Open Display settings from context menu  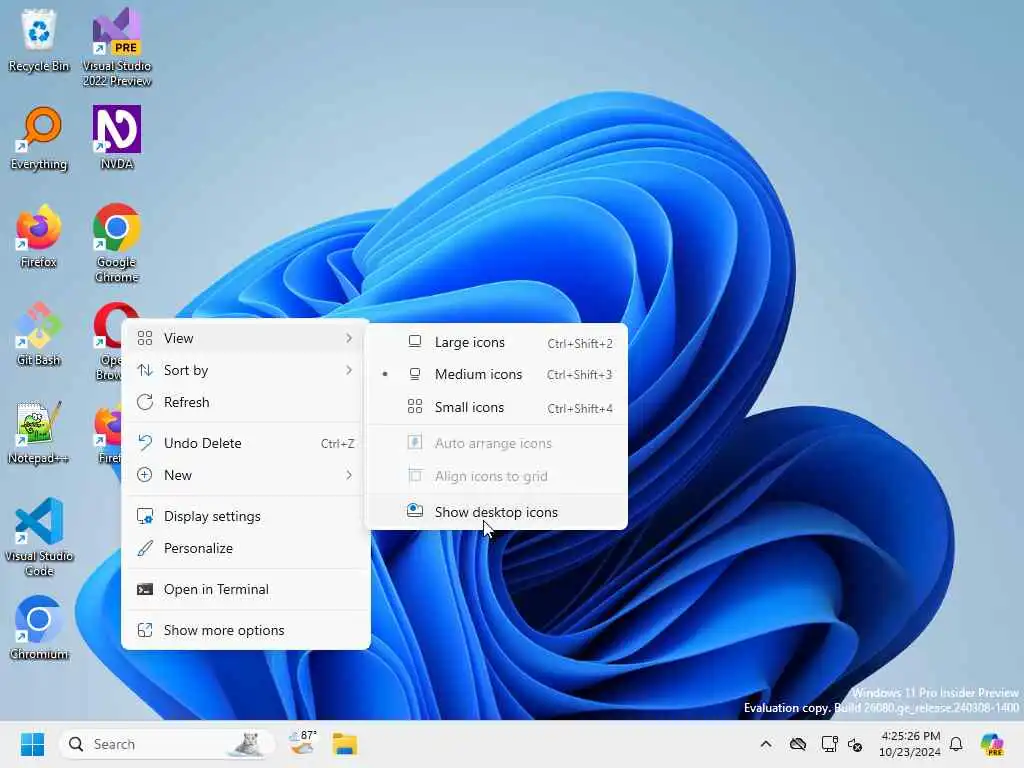(x=246, y=517)
